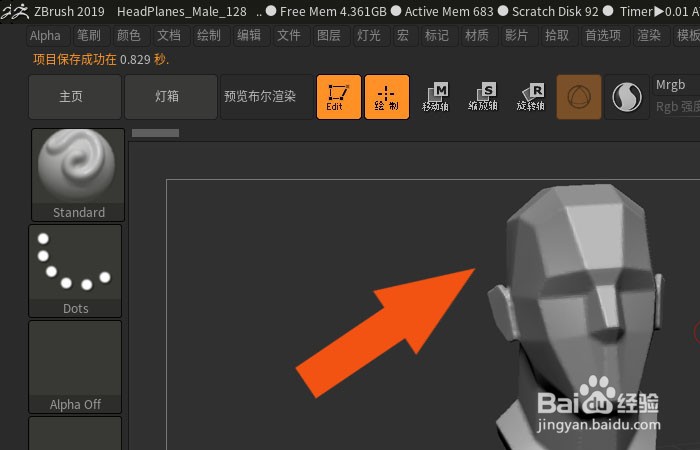Open the 影片 (Movie) menu
The image size is (700, 450).
pyautogui.click(x=517, y=36)
